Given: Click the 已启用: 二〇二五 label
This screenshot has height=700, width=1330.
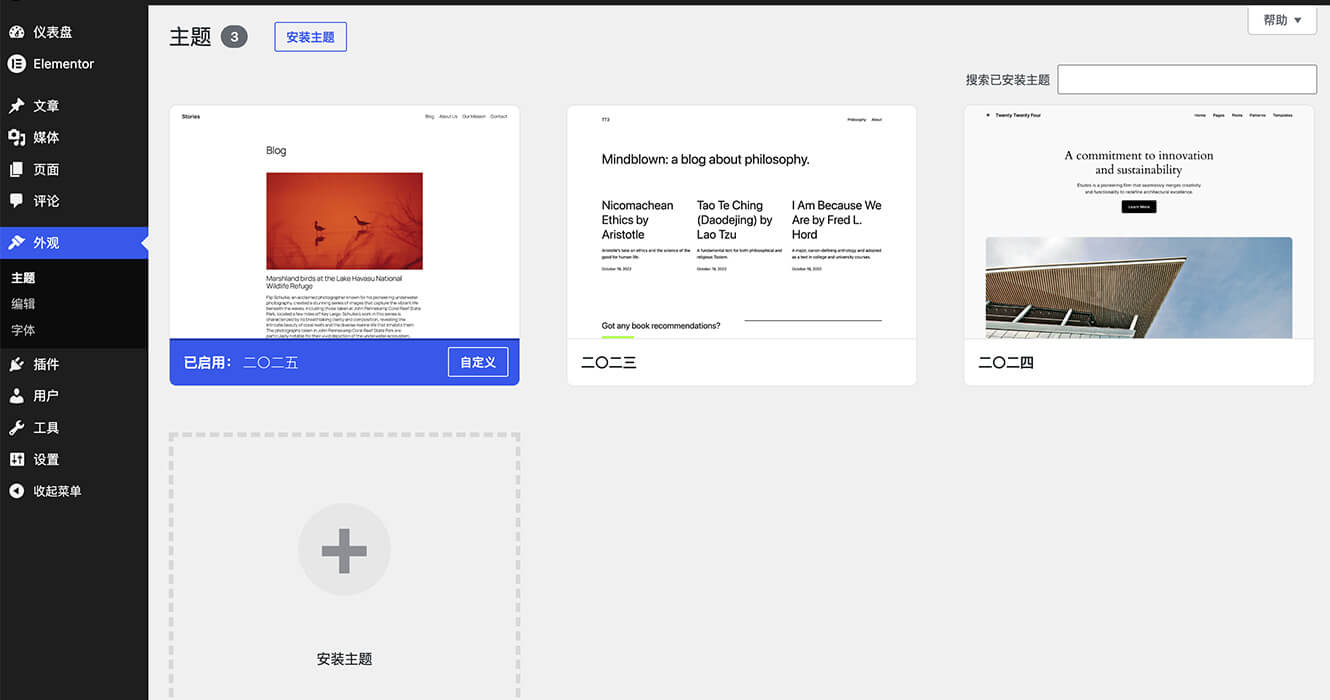Looking at the screenshot, I should click(x=241, y=362).
